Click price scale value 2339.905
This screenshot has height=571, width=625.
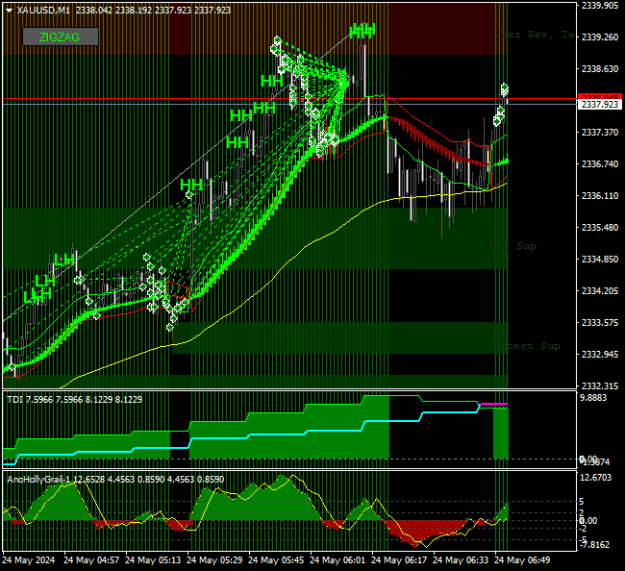[600, 5]
